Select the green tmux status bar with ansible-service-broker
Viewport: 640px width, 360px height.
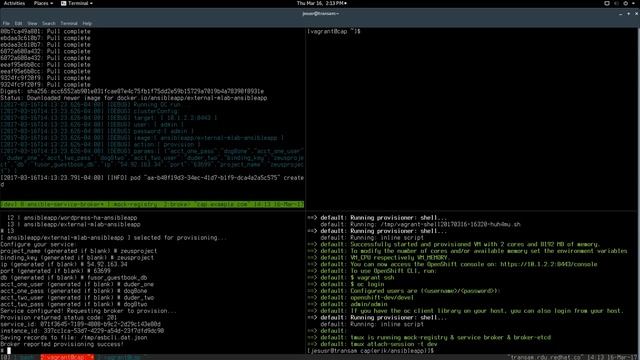152,204
